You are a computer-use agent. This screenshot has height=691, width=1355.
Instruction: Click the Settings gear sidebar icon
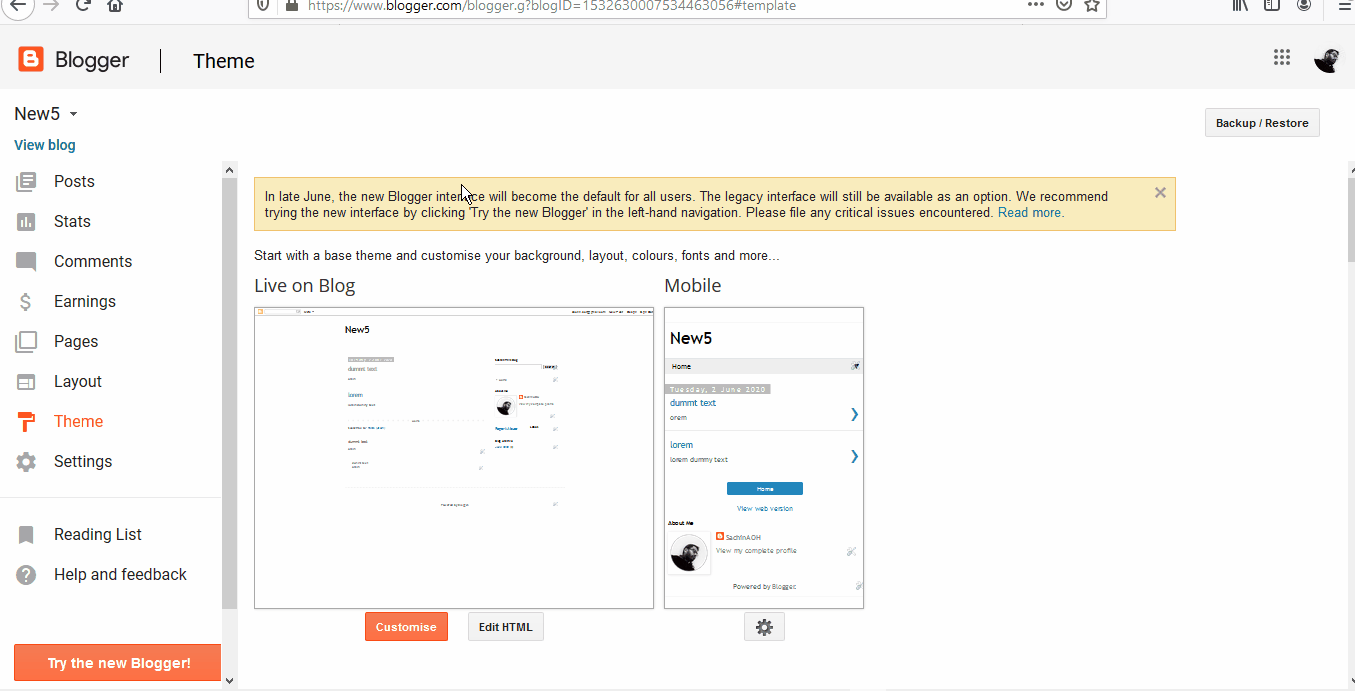click(26, 462)
